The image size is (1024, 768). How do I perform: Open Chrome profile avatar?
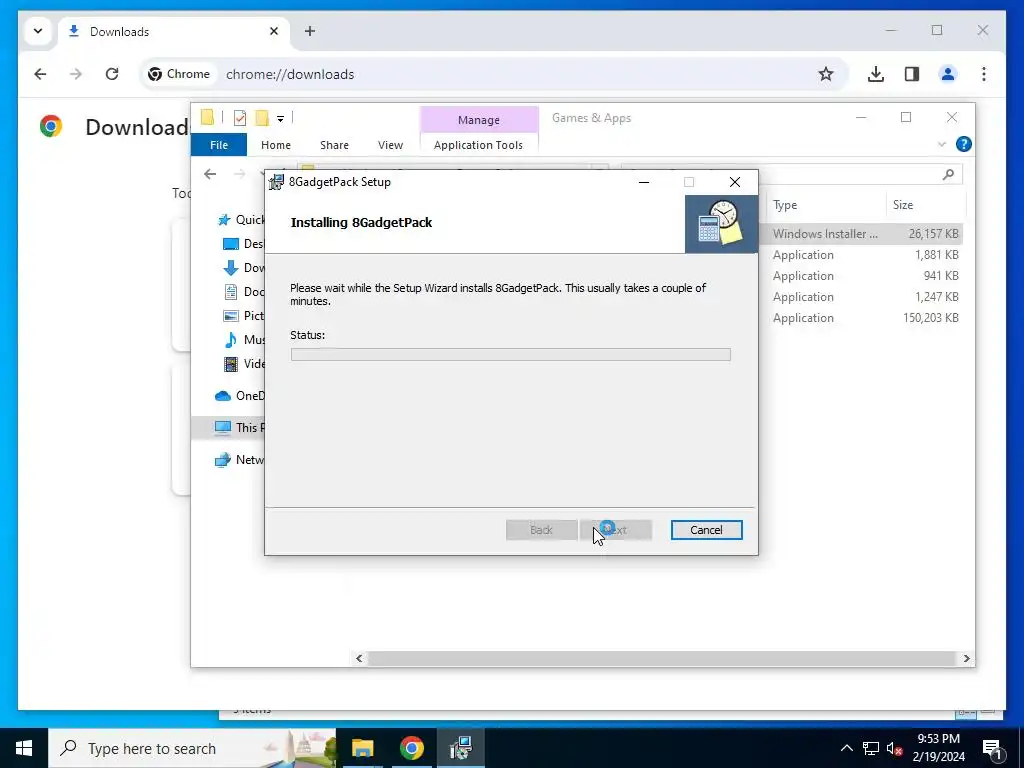pos(948,74)
